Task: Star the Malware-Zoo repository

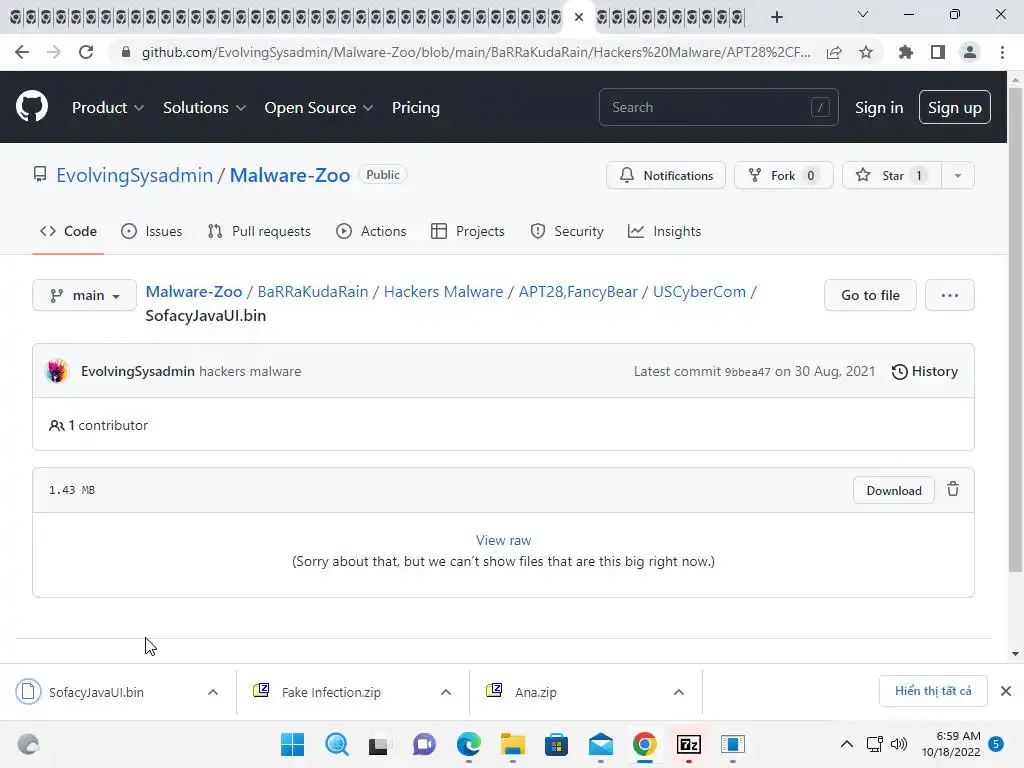Action: click(892, 176)
